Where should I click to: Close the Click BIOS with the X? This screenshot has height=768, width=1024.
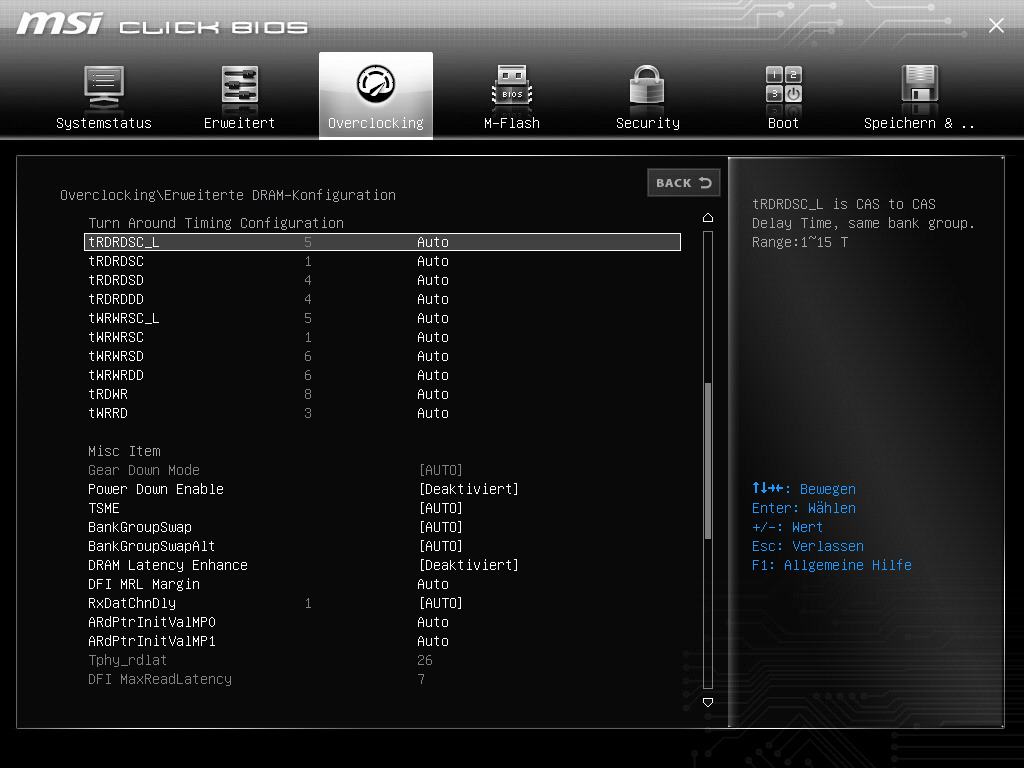click(x=996, y=25)
